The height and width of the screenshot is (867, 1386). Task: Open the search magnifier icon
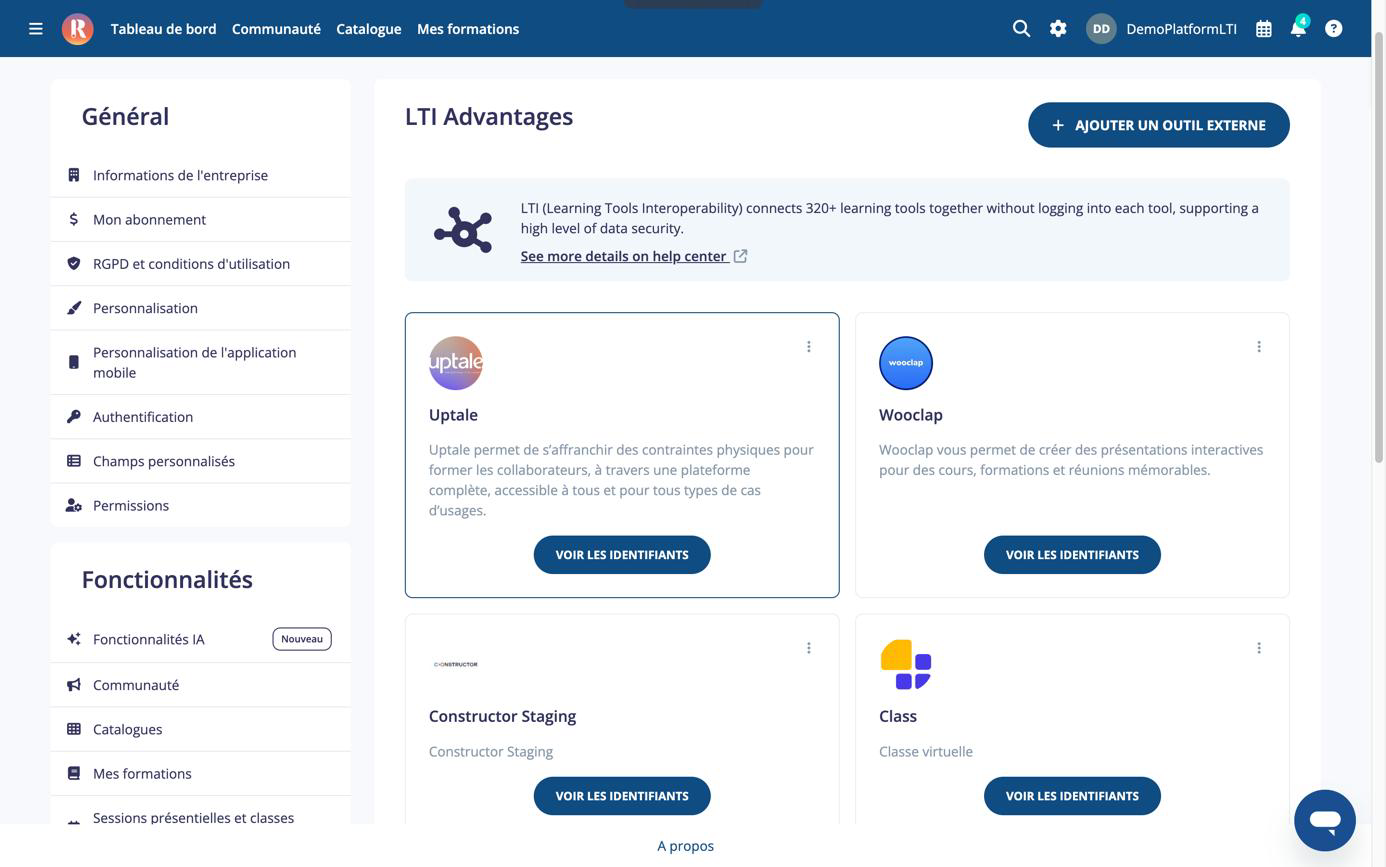(x=1021, y=29)
